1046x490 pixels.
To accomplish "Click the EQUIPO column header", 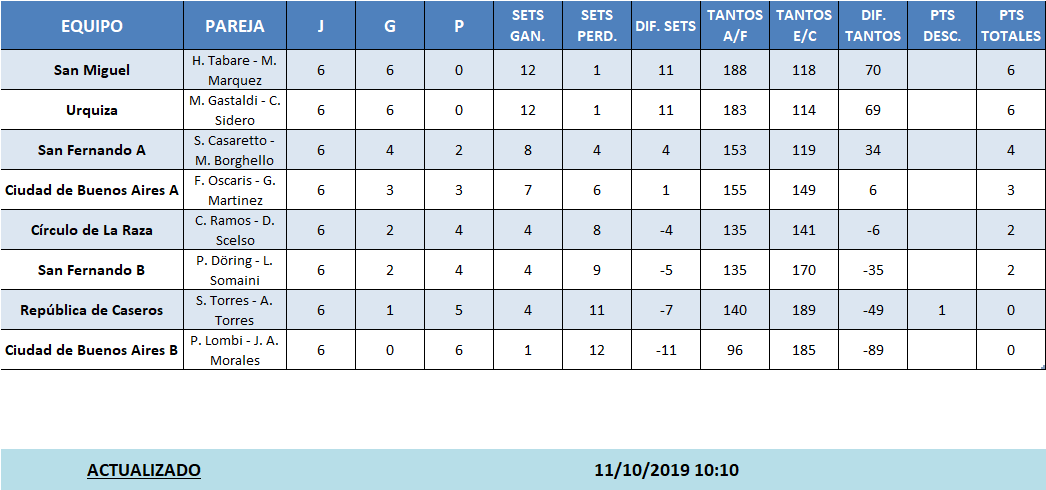I will (x=91, y=26).
